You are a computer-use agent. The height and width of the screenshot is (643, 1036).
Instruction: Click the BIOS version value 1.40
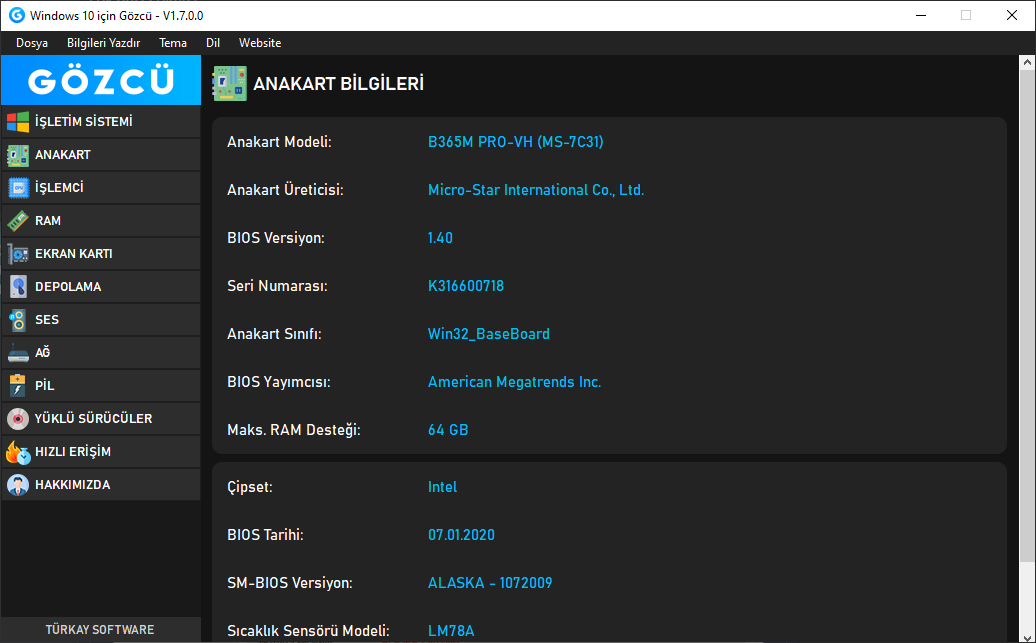pyautogui.click(x=440, y=238)
